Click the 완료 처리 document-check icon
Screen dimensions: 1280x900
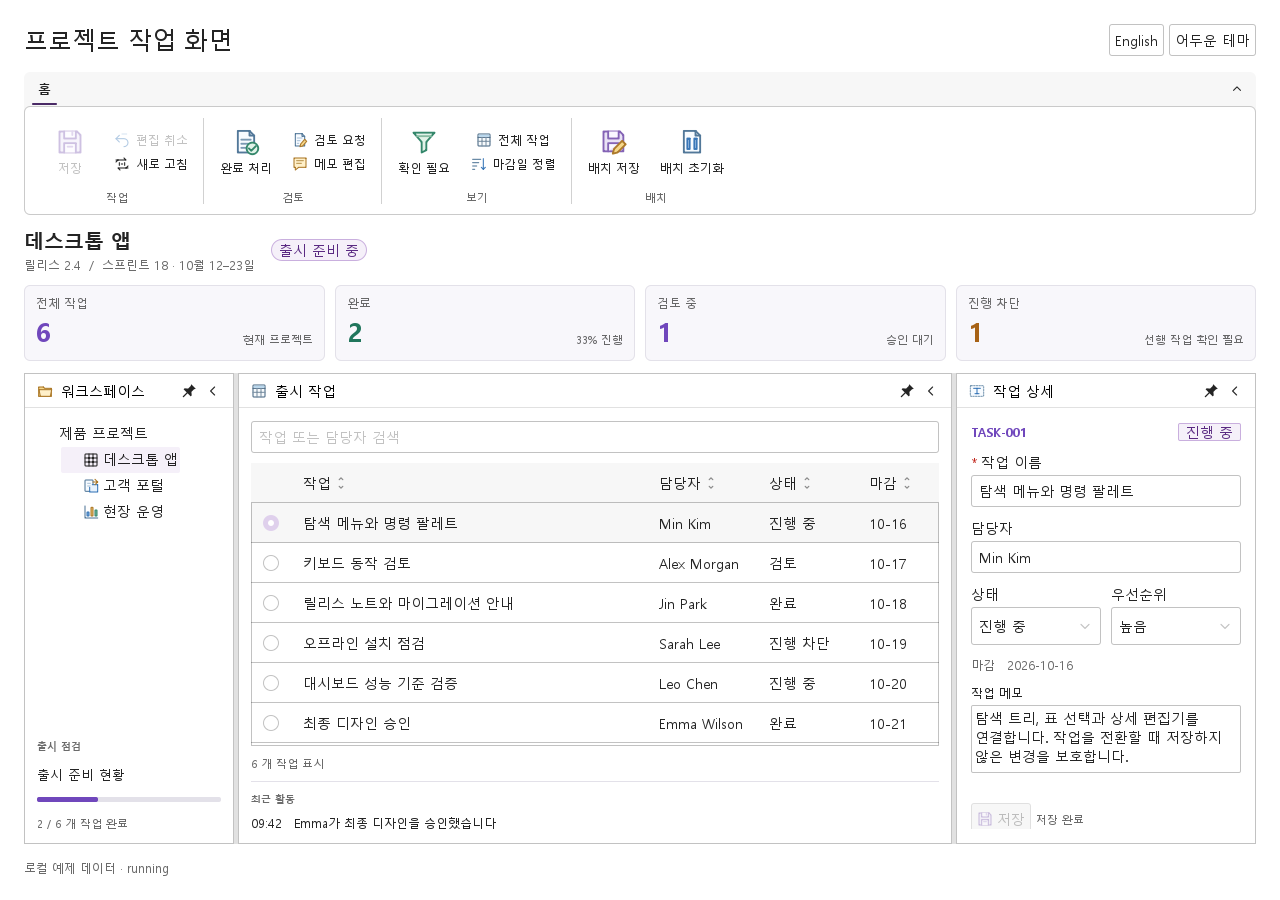coord(246,142)
